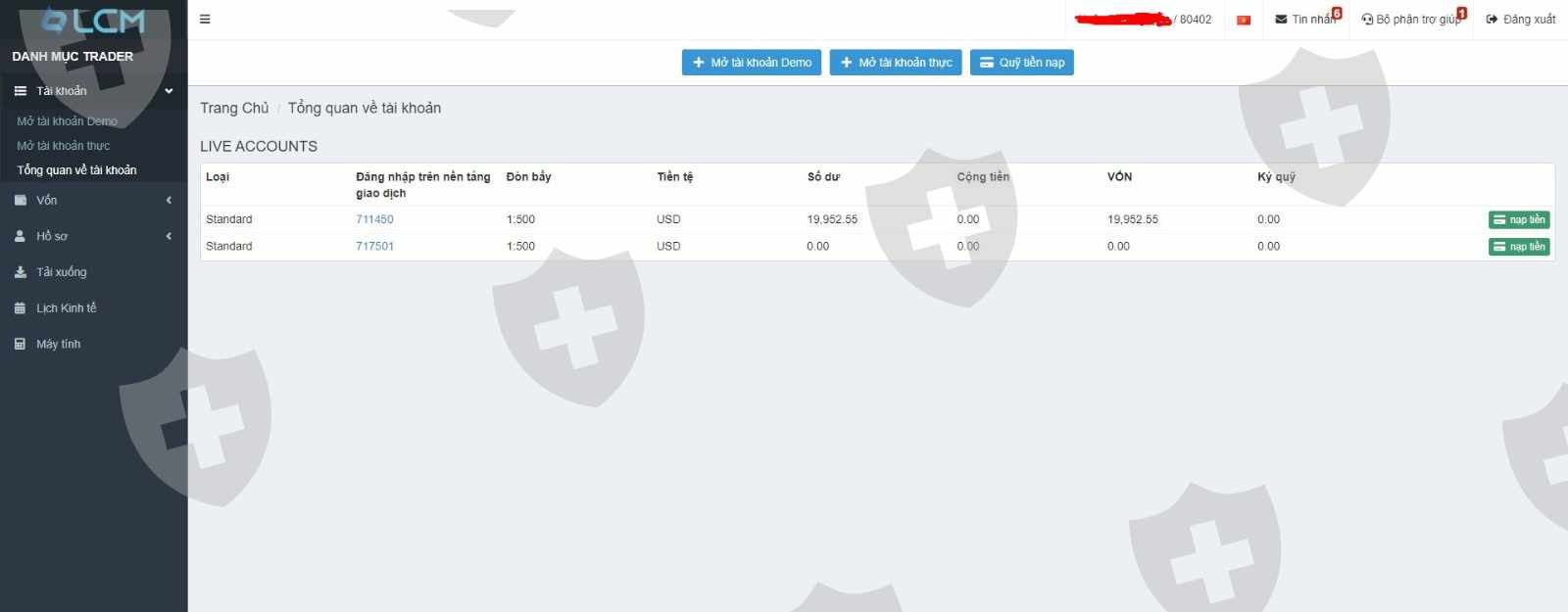Click the Đòn bẩy column header
The image size is (1568, 612).
click(x=528, y=177)
